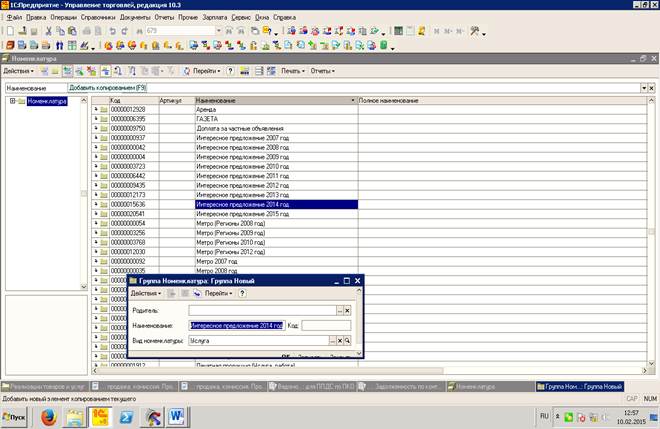Expand the Номенклатура tree root node
The height and width of the screenshot is (429, 660).
click(x=13, y=101)
